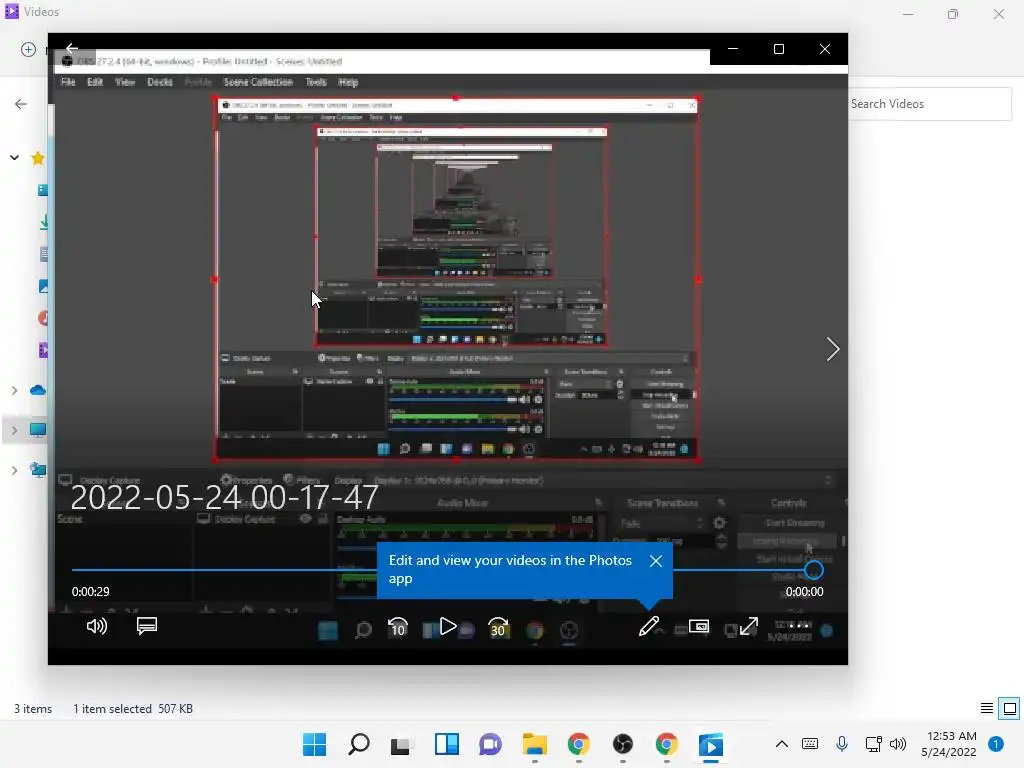The image size is (1024, 768).
Task: Expand the Network tree node
Action: [14, 470]
